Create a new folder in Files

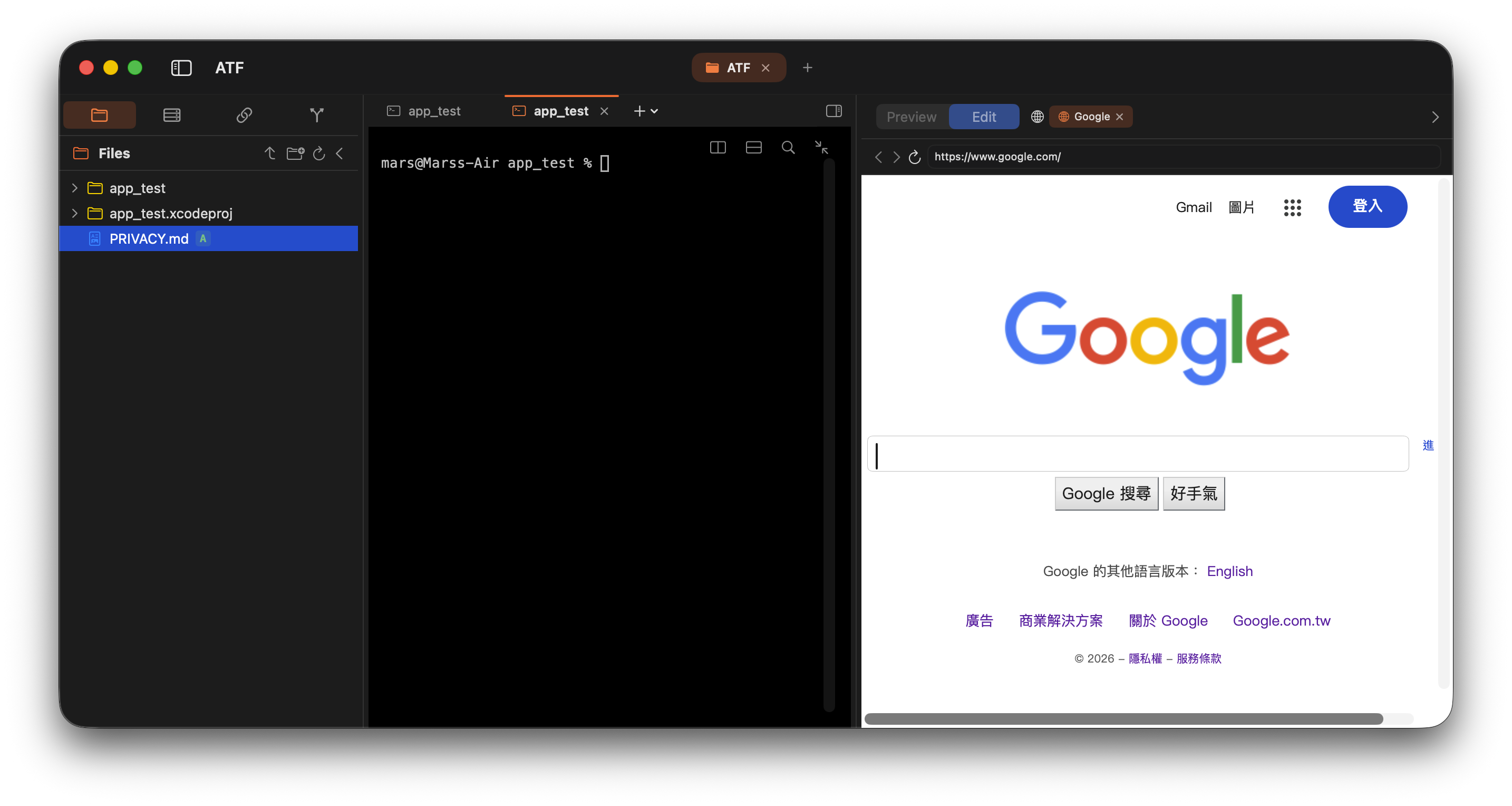[295, 153]
